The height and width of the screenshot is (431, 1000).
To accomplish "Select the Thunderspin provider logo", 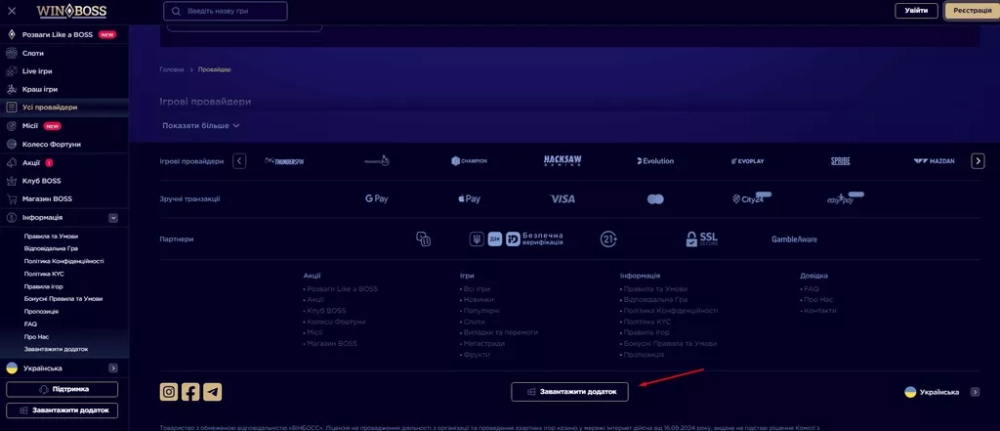I will coord(284,161).
